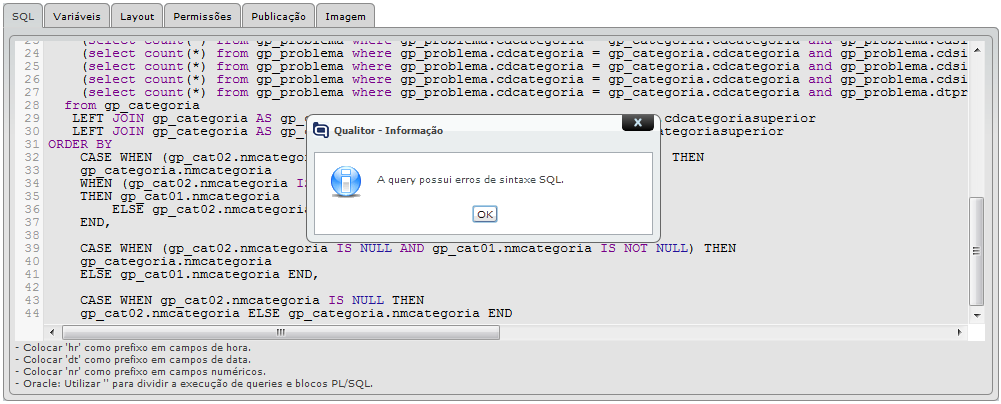Select the Permissões tab
Screen dimensions: 1001x404
pos(200,17)
